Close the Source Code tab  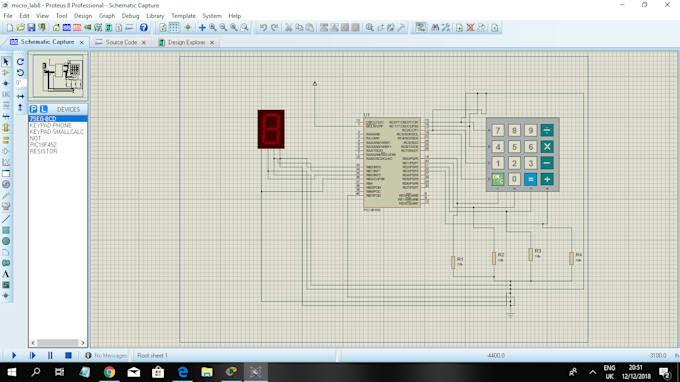(x=144, y=42)
